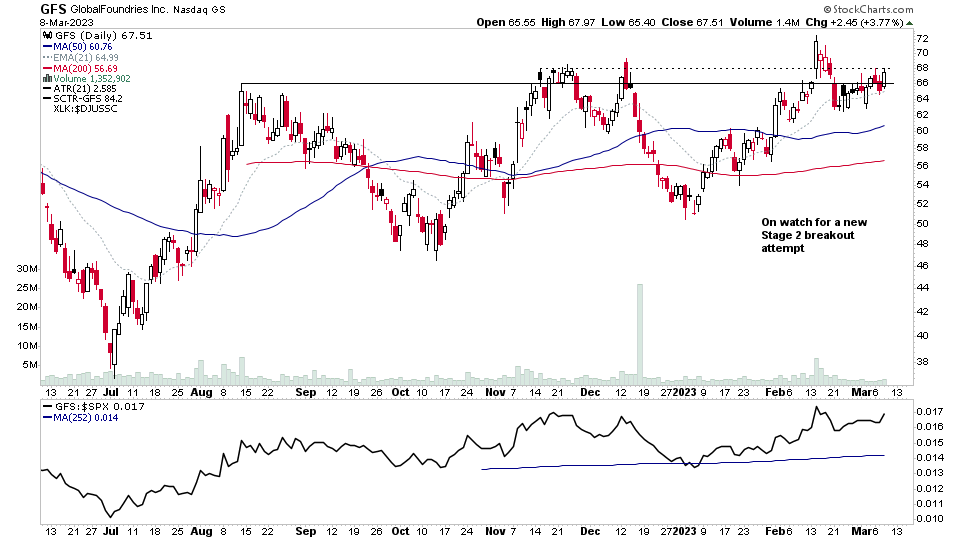Click the Jul label on main chart axis

click(111, 392)
